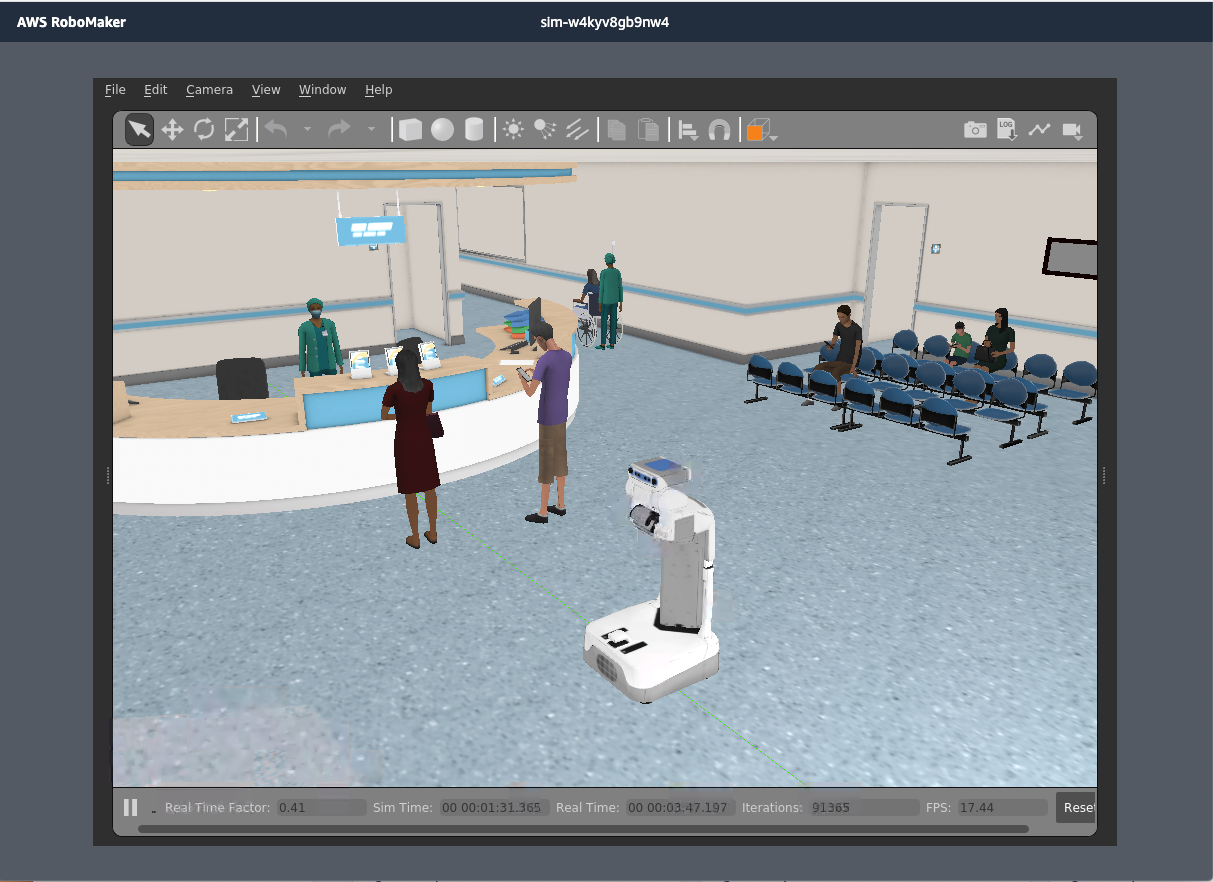The width and height of the screenshot is (1213, 882).
Task: Click the black office chair behind desk
Action: [x=241, y=380]
